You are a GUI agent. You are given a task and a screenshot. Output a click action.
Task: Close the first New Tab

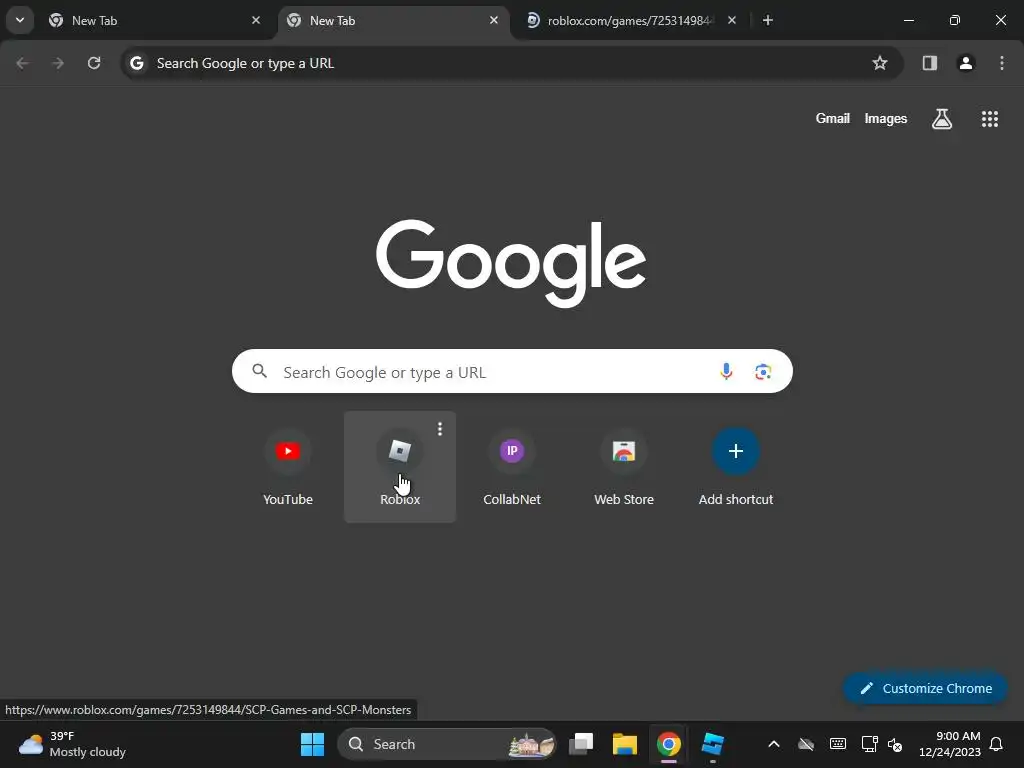tap(256, 20)
